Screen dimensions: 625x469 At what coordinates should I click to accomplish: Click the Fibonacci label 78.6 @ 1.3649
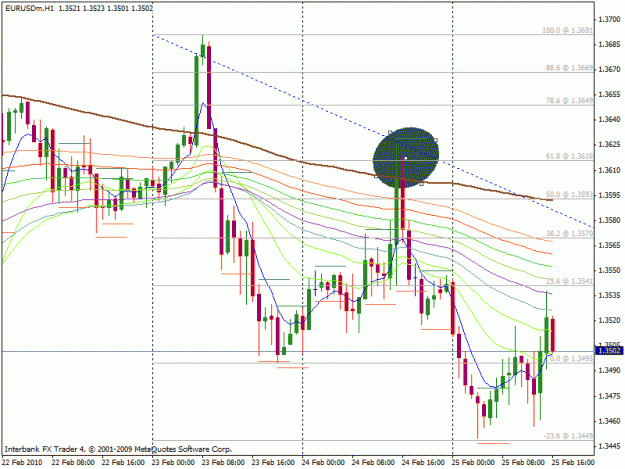click(569, 101)
